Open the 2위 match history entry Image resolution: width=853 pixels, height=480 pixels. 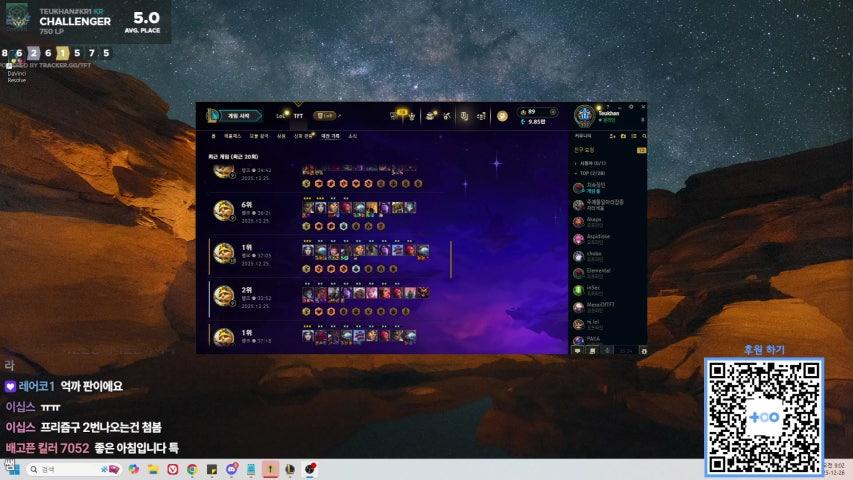330,295
